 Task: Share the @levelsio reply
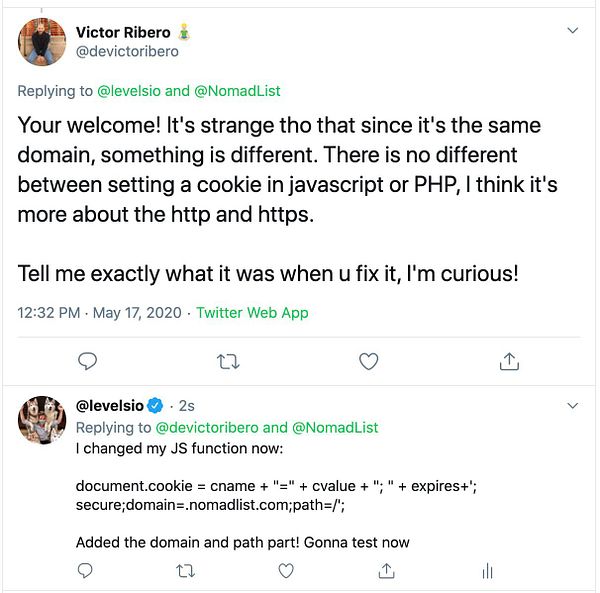pyautogui.click(x=386, y=571)
